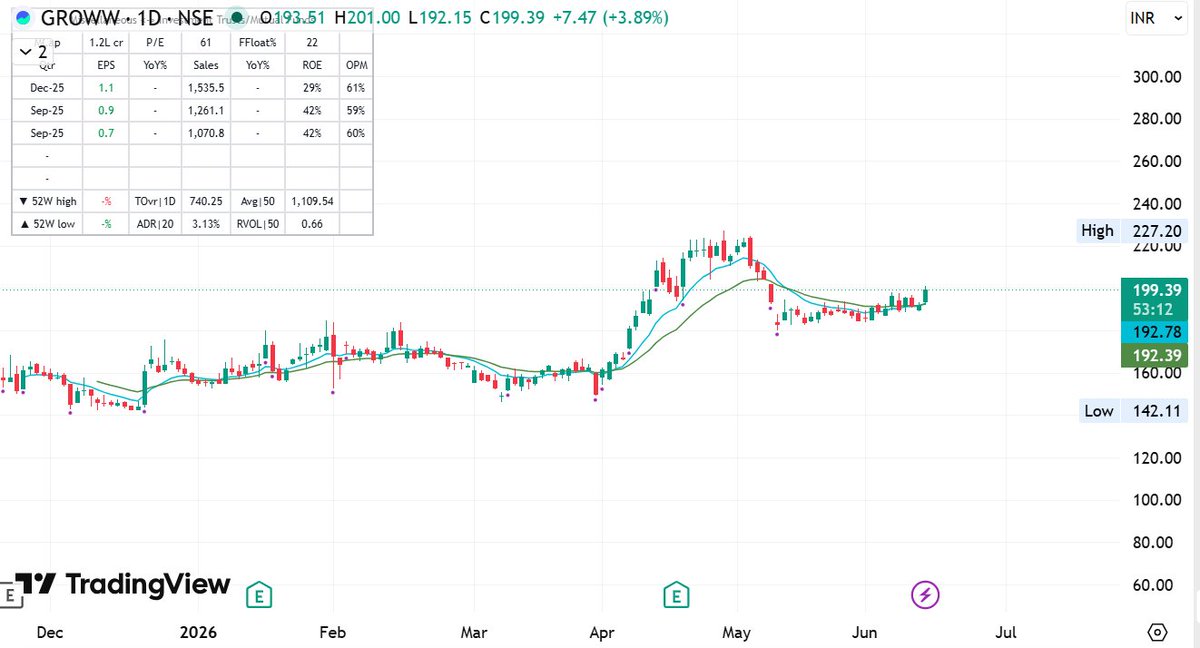Click the high value H201.00
Viewport: 1200px width, 648px height.
click(x=367, y=18)
